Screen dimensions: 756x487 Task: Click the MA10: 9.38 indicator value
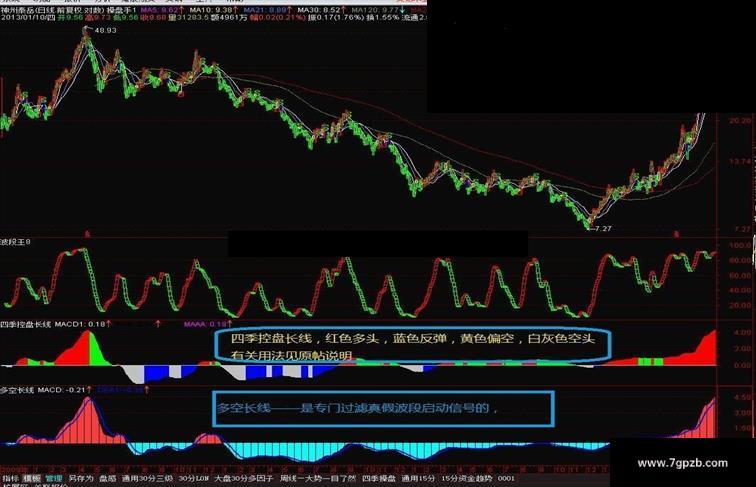[213, 10]
